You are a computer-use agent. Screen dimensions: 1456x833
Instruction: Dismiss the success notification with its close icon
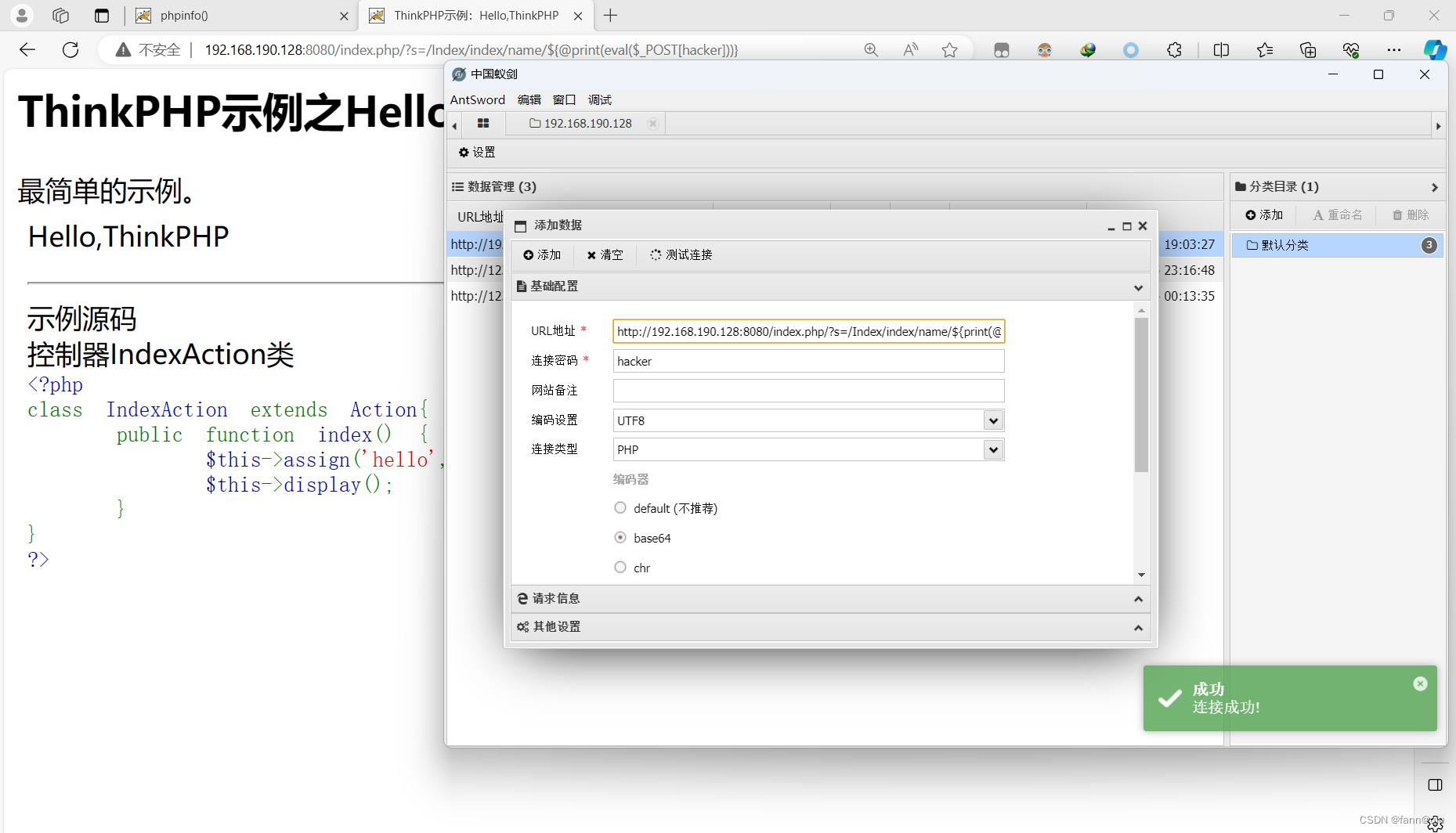pos(1420,684)
